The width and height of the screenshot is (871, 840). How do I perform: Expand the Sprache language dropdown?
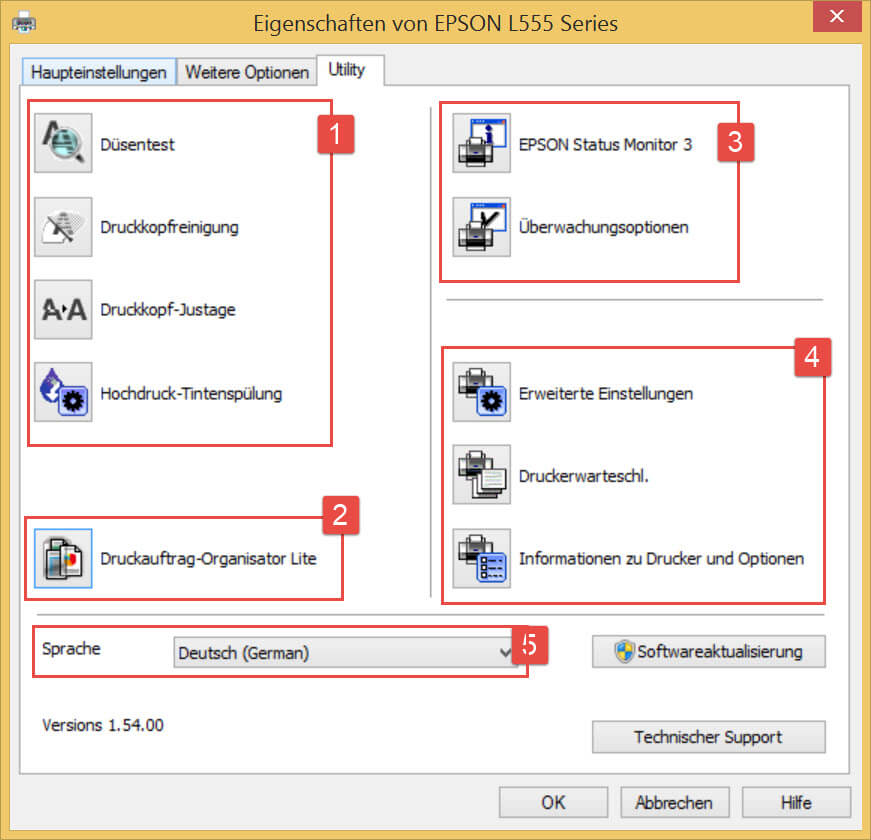tap(345, 653)
